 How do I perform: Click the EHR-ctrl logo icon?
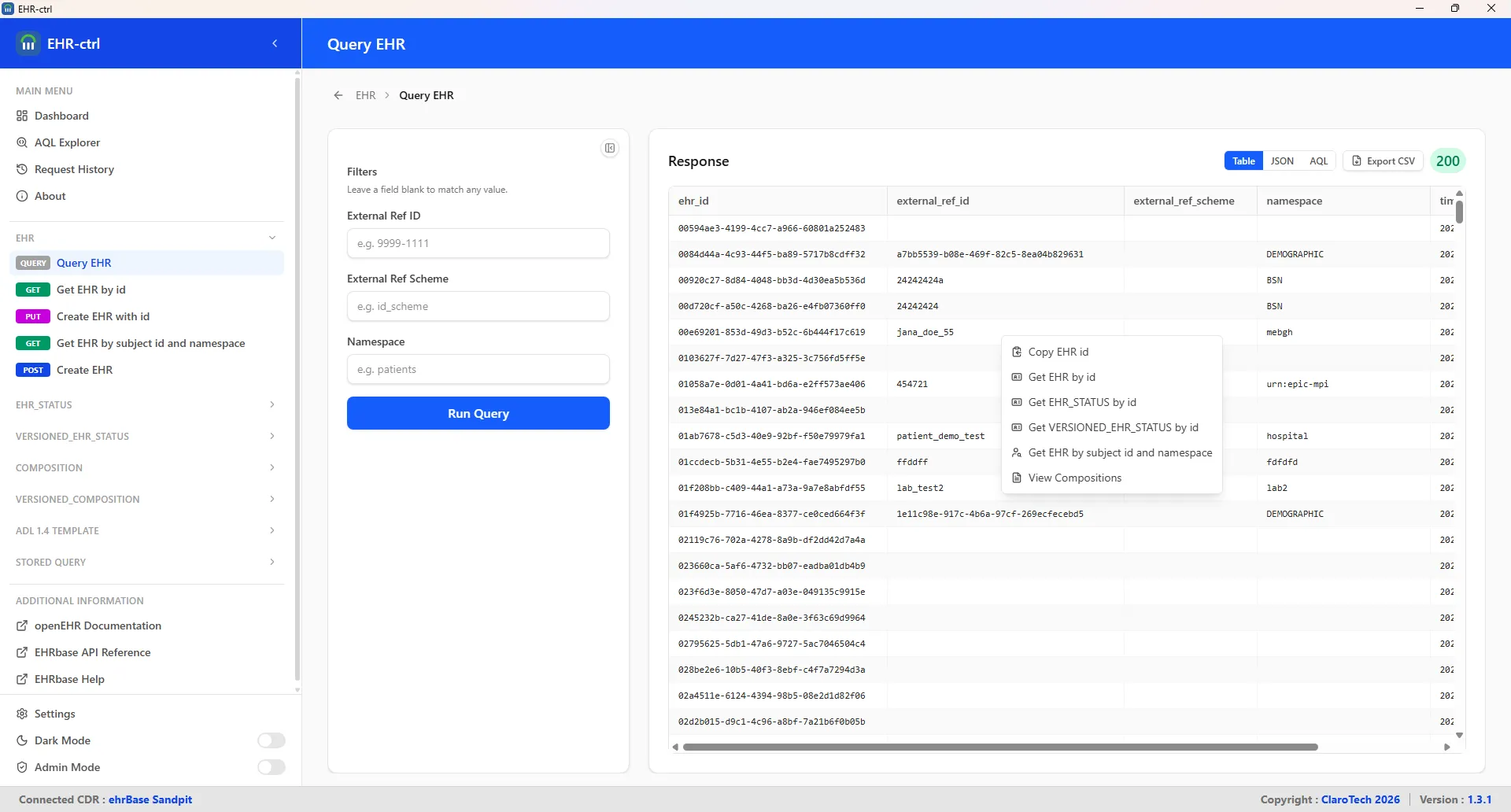[28, 43]
